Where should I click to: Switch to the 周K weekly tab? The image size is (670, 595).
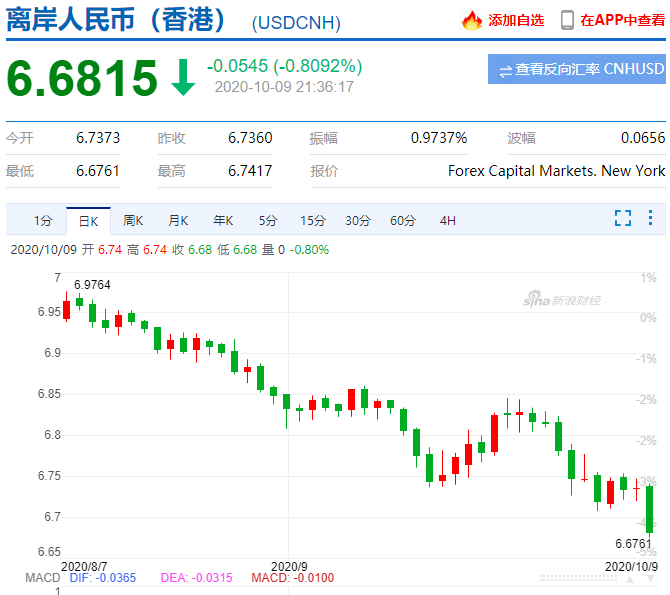133,220
